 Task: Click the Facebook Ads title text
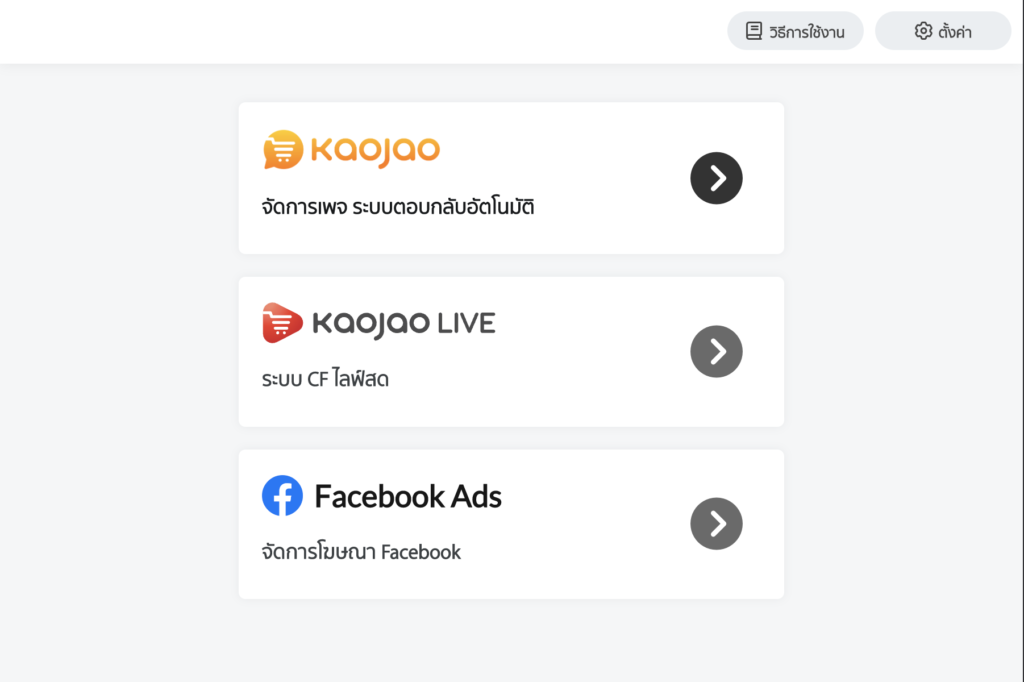[408, 496]
